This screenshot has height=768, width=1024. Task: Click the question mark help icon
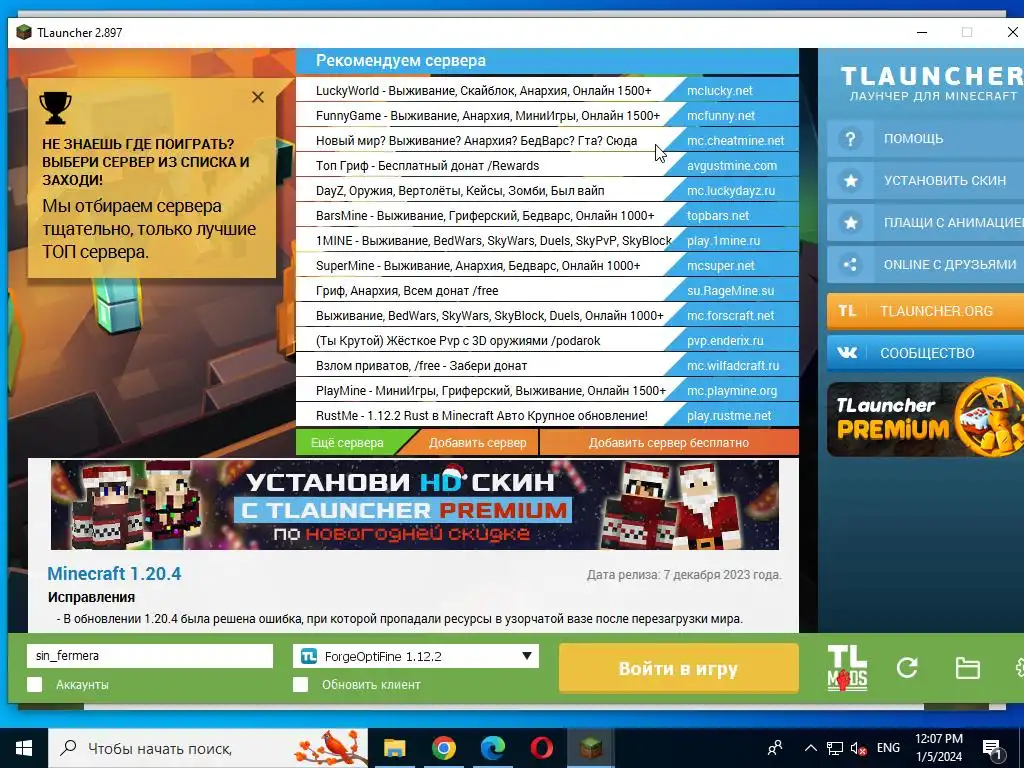pyautogui.click(x=850, y=138)
